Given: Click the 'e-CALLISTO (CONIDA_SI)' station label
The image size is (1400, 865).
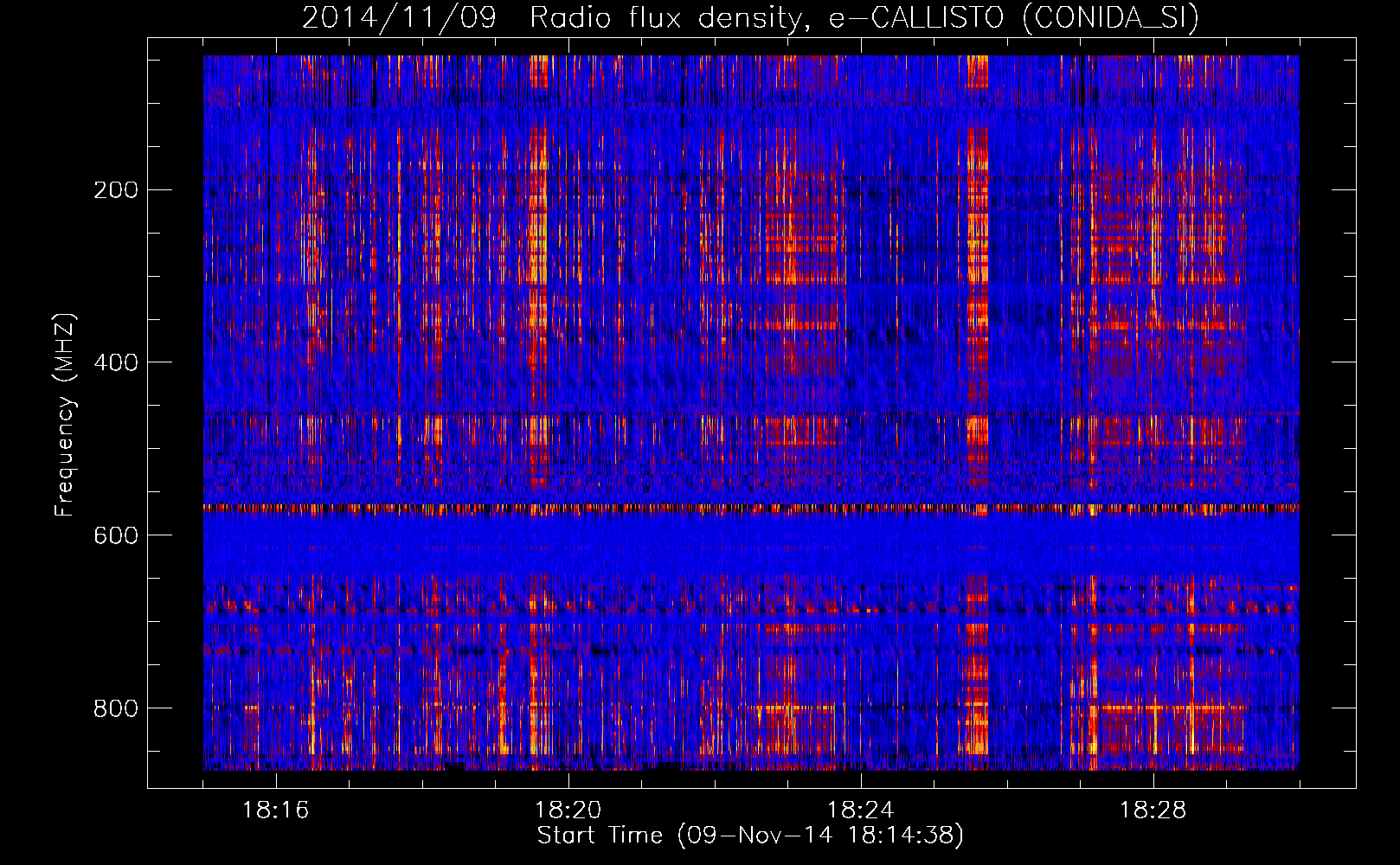Looking at the screenshot, I should pyautogui.click(x=1014, y=17).
